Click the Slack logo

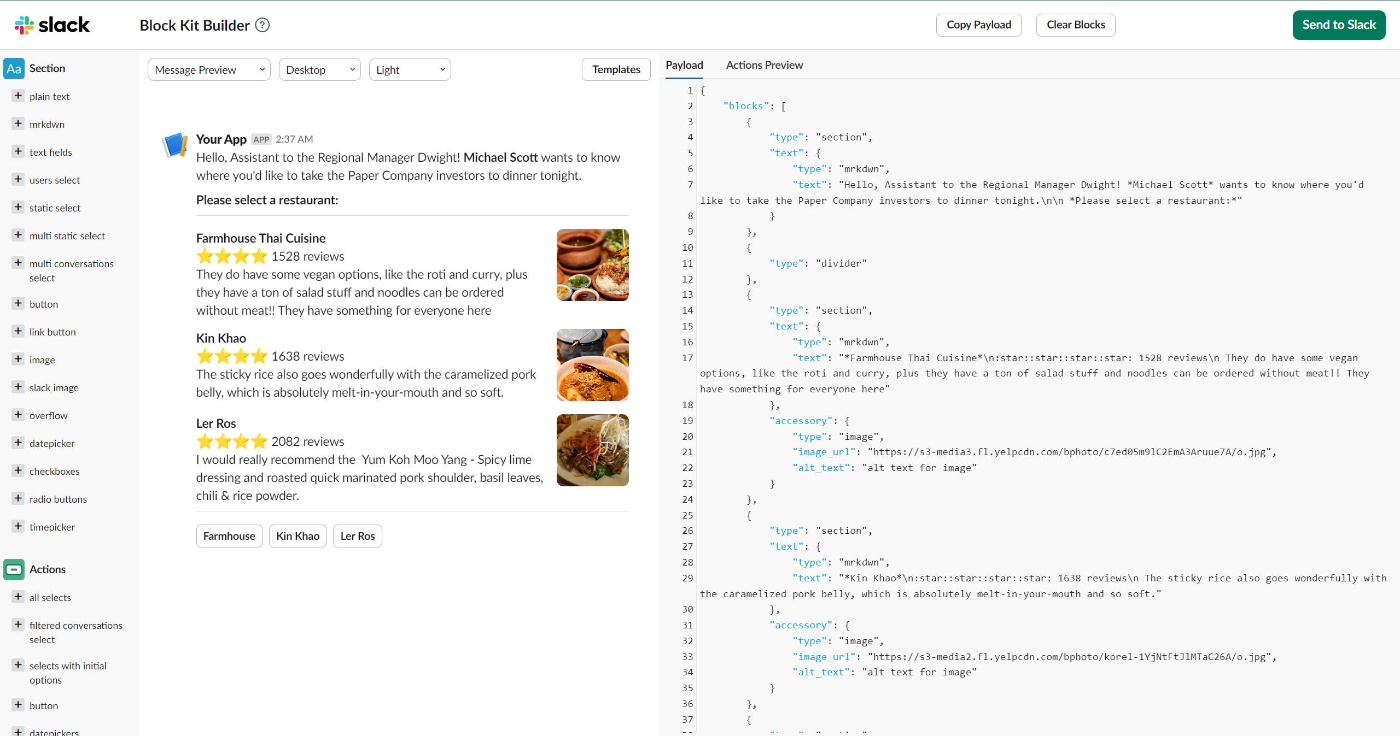(52, 25)
